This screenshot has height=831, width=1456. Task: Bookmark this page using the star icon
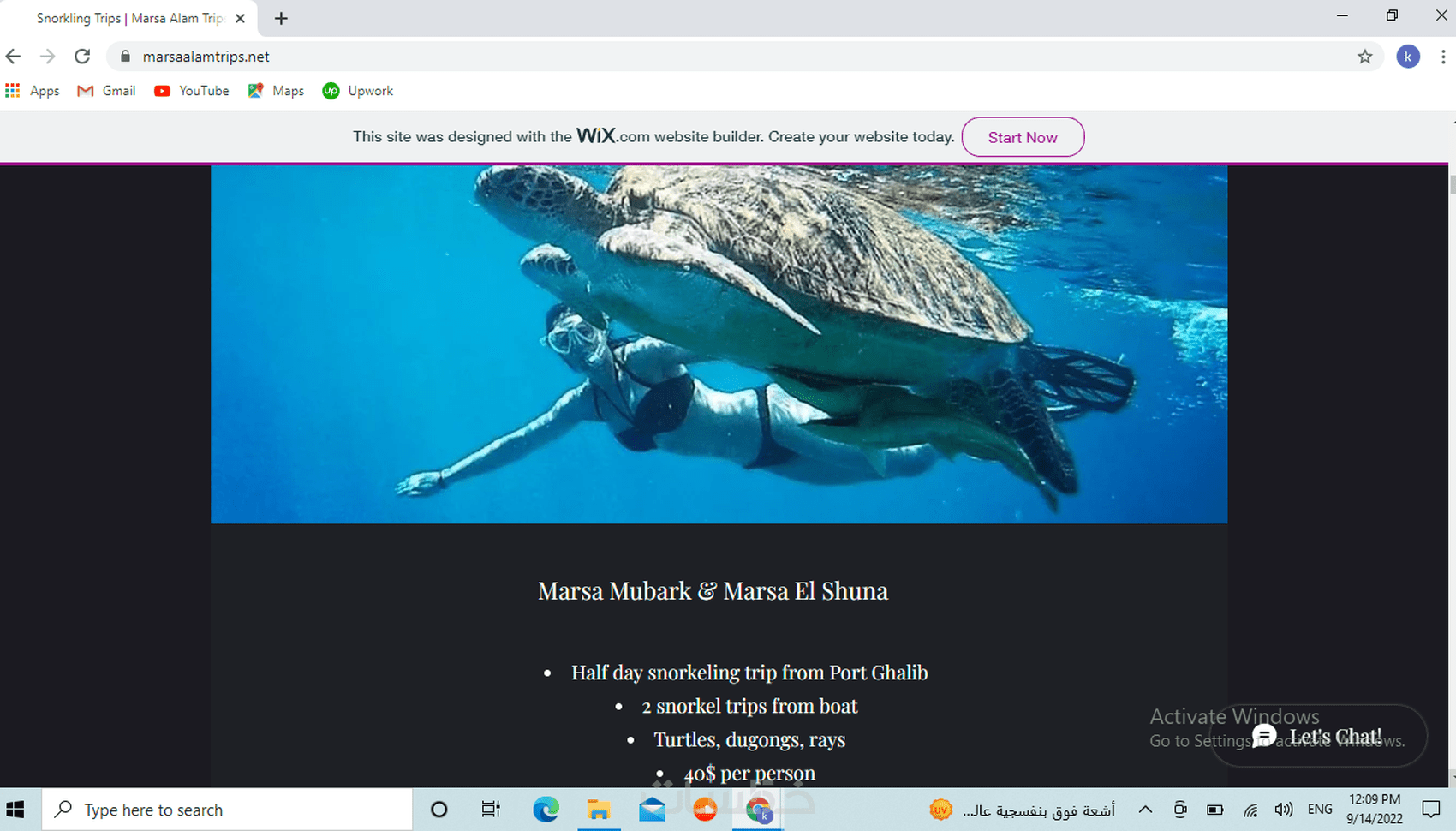(x=1365, y=57)
